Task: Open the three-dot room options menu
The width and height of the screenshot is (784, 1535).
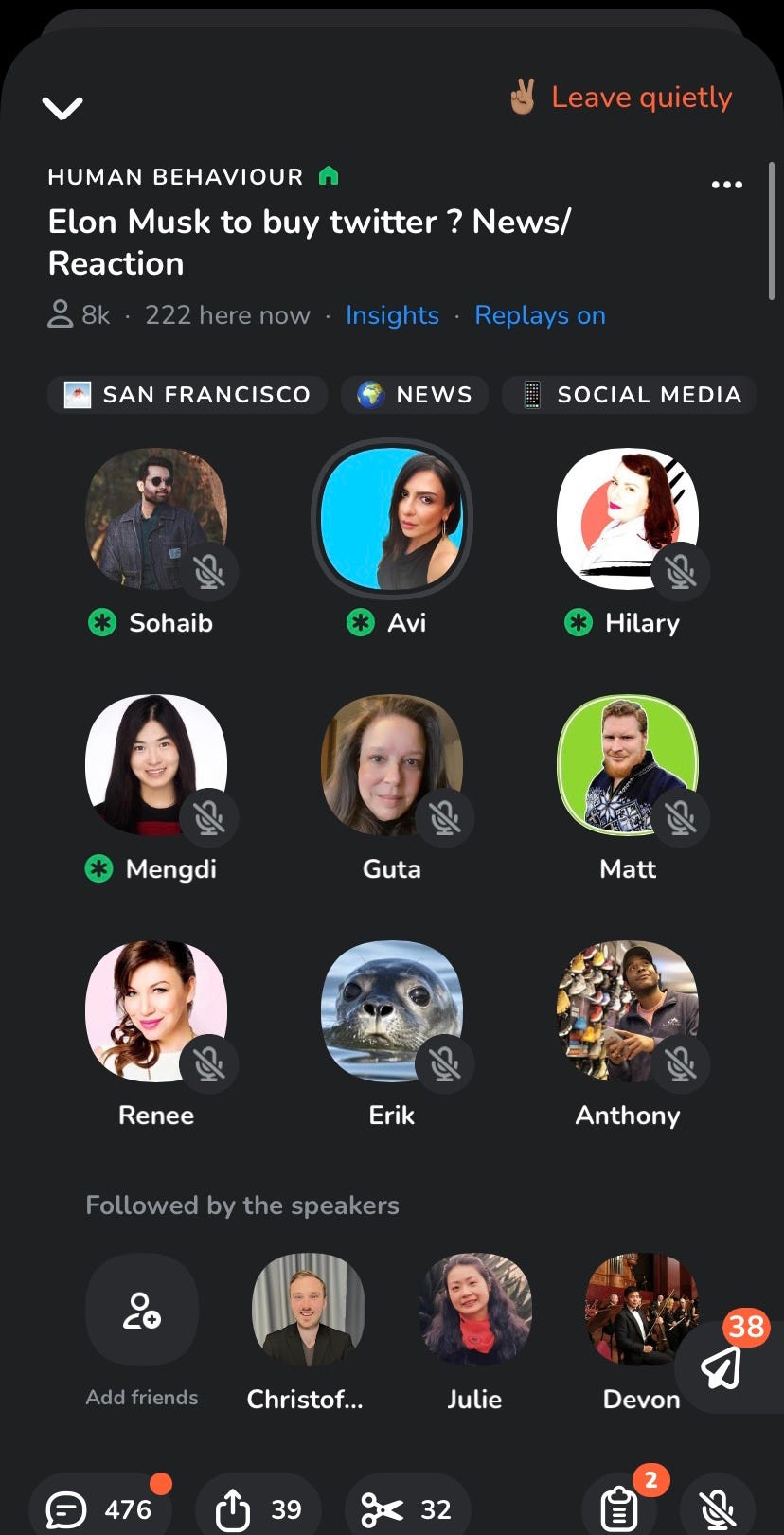Action: pyautogui.click(x=726, y=185)
